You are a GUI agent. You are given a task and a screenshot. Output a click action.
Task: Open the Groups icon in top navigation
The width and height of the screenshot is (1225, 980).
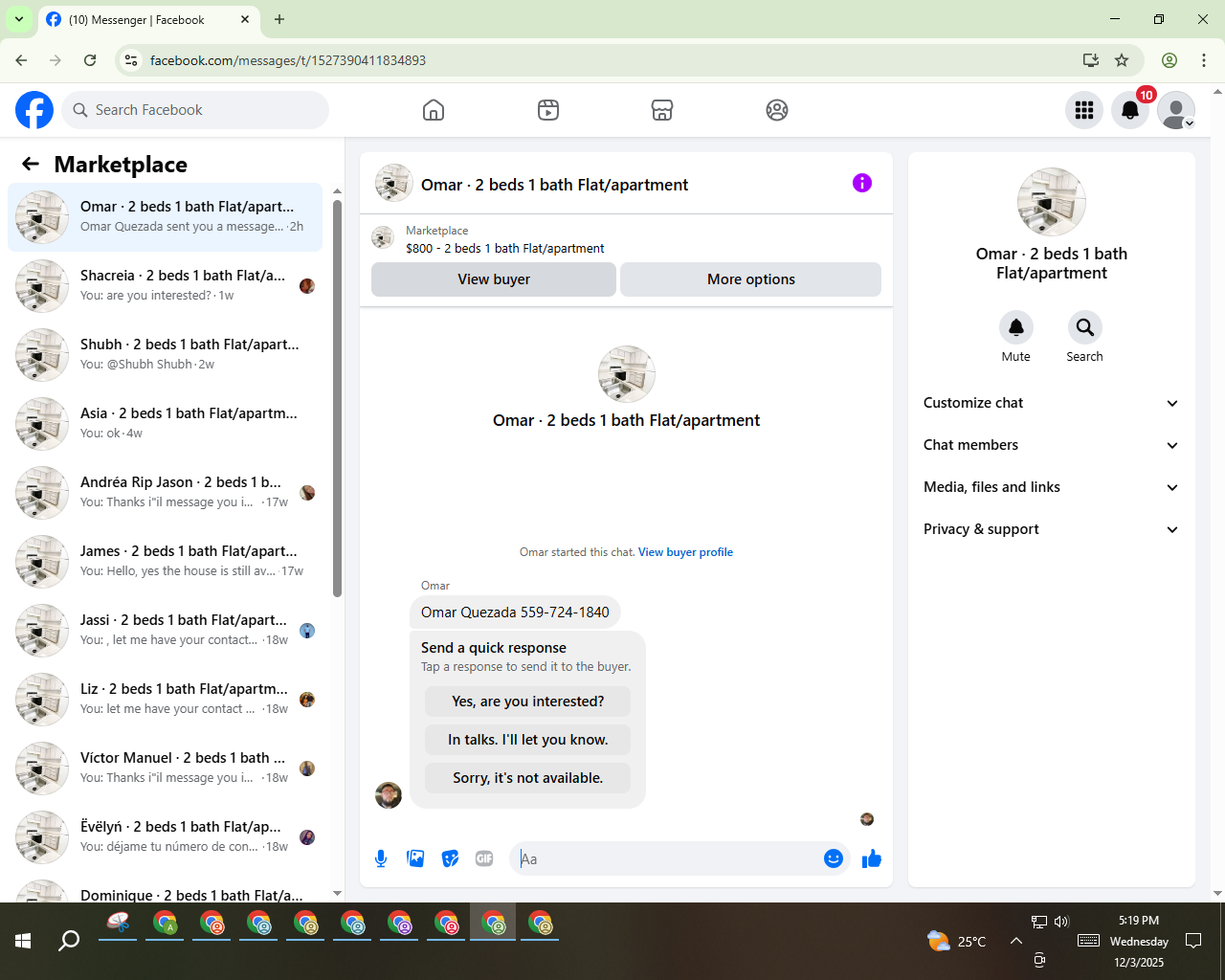click(x=777, y=110)
